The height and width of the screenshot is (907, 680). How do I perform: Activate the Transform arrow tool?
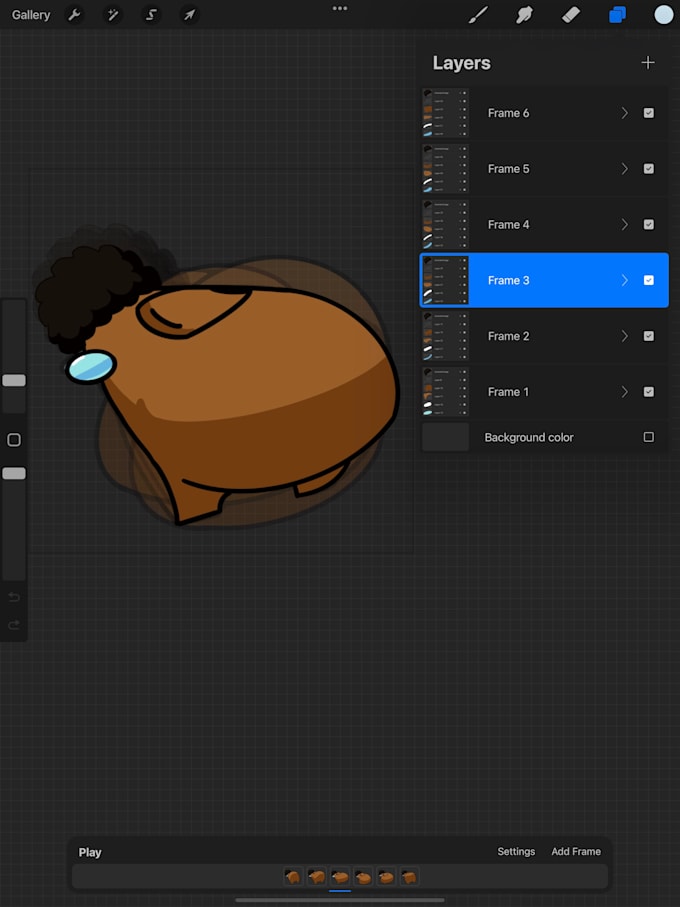[190, 15]
